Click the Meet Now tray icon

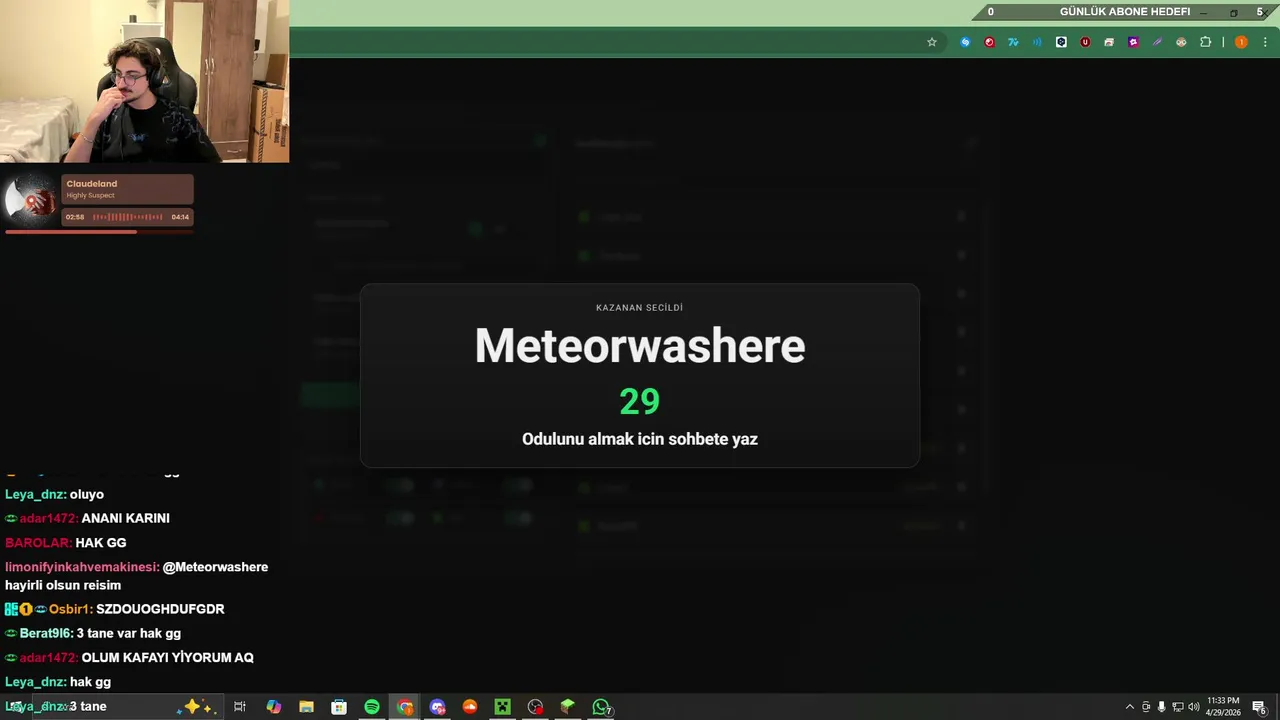click(1146, 707)
